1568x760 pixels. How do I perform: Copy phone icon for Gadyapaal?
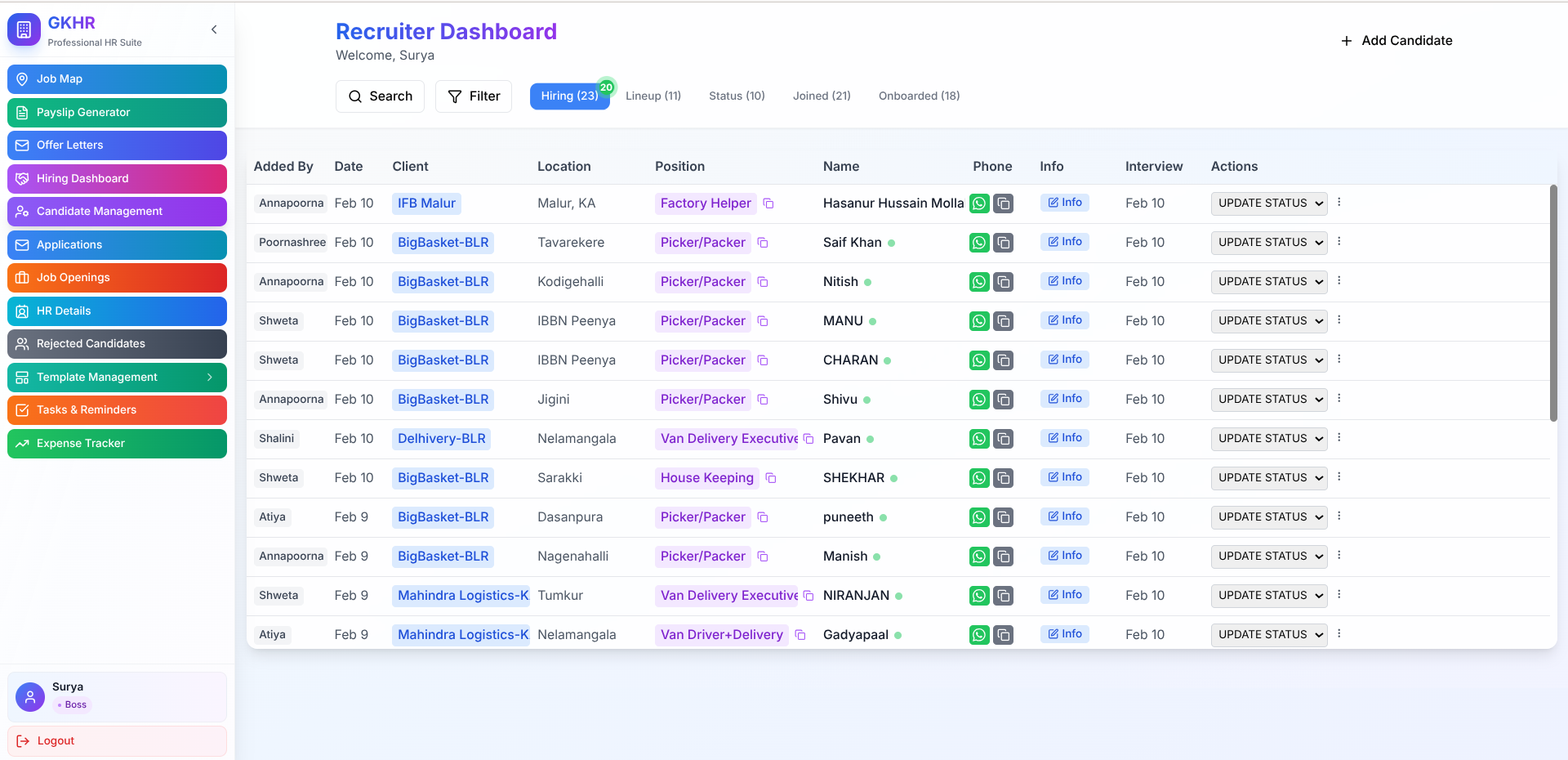(x=1004, y=635)
